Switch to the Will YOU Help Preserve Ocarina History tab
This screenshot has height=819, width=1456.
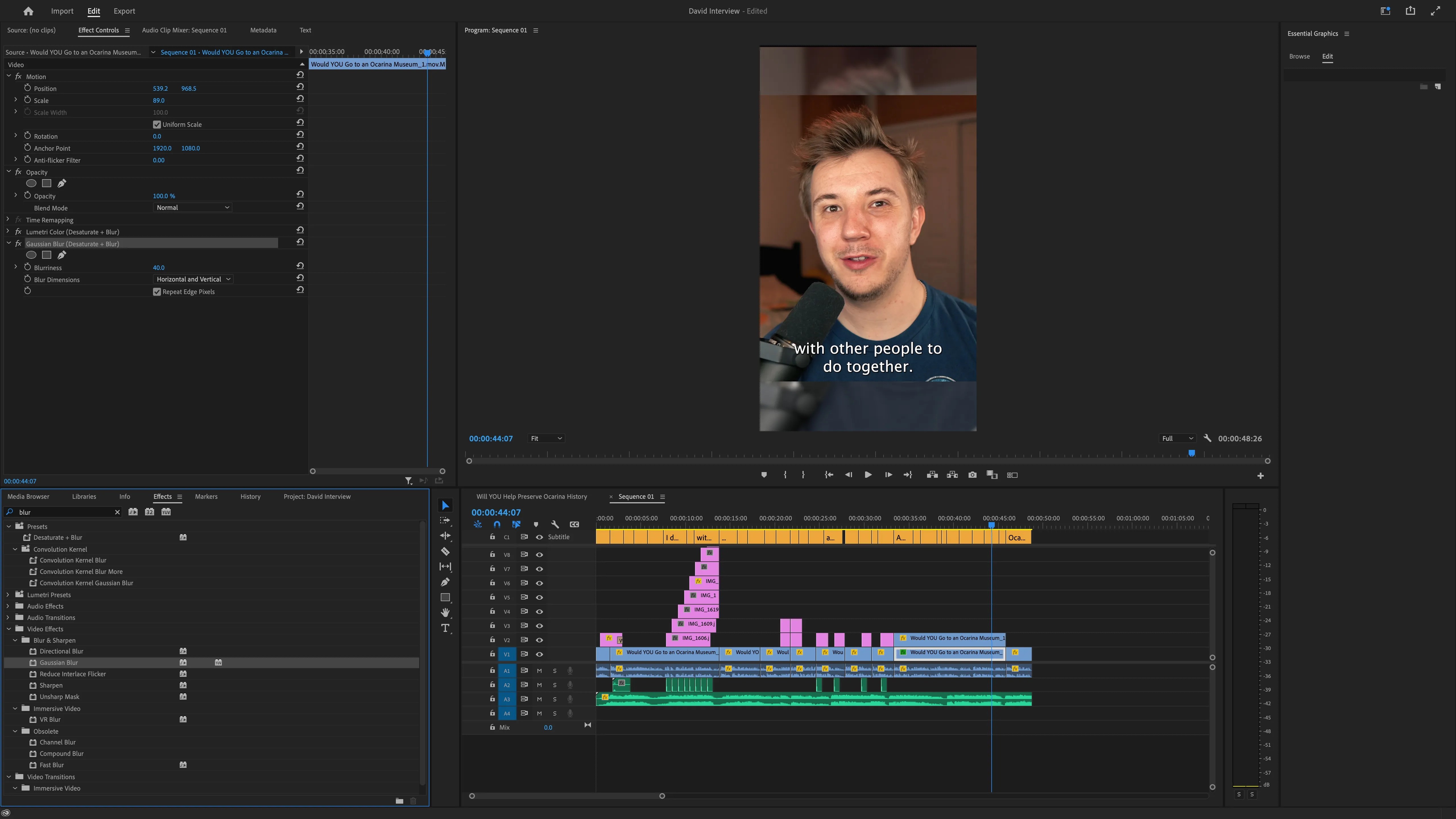(531, 496)
